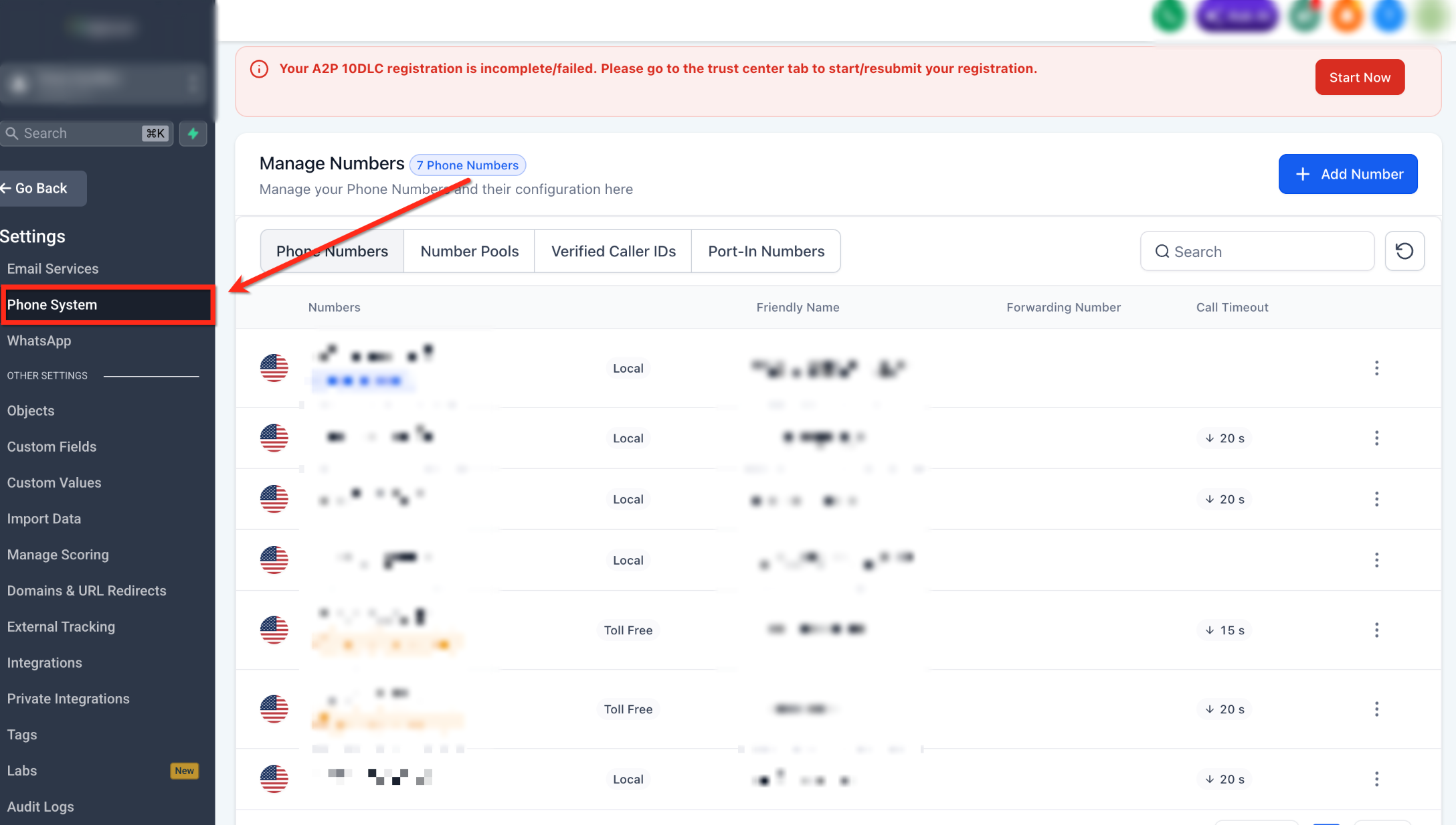Click the green phone dialer icon in the top bar

pyautogui.click(x=1168, y=15)
